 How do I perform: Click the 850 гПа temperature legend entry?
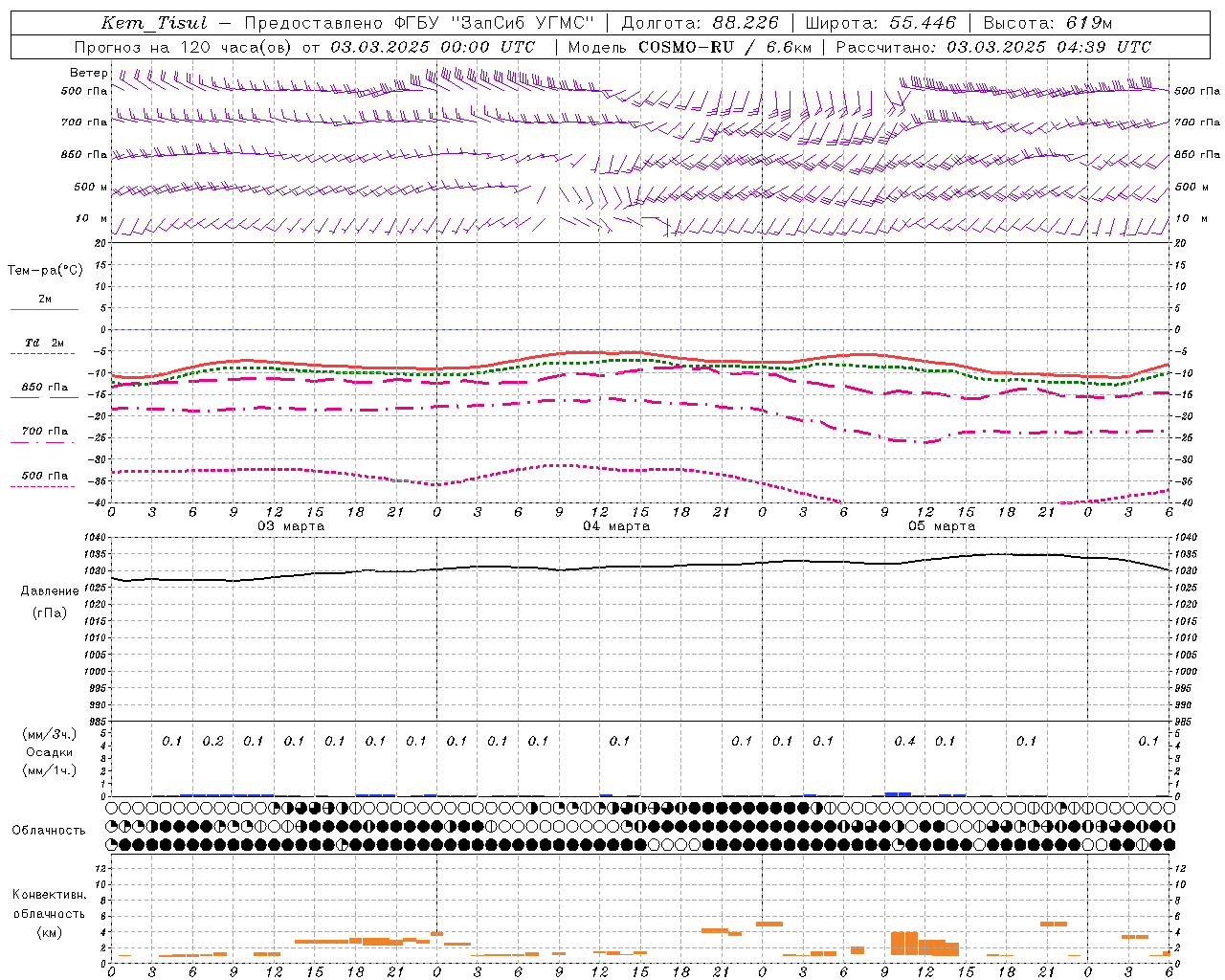[x=45, y=388]
